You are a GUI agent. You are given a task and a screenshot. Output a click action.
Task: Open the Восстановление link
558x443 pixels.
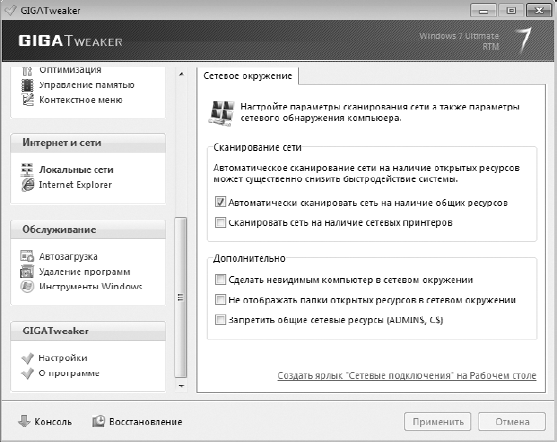[146, 422]
